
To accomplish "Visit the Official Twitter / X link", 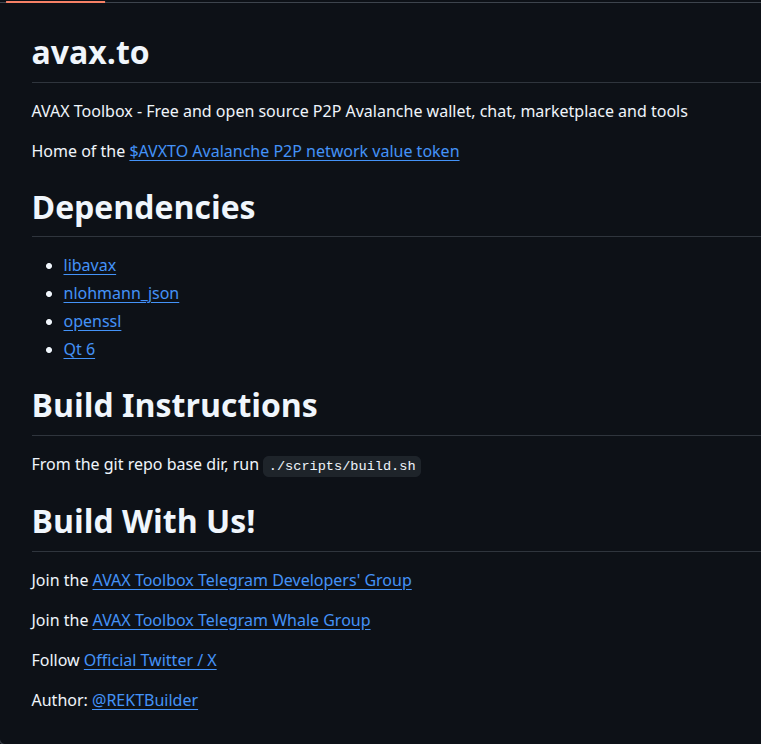I will tap(150, 661).
